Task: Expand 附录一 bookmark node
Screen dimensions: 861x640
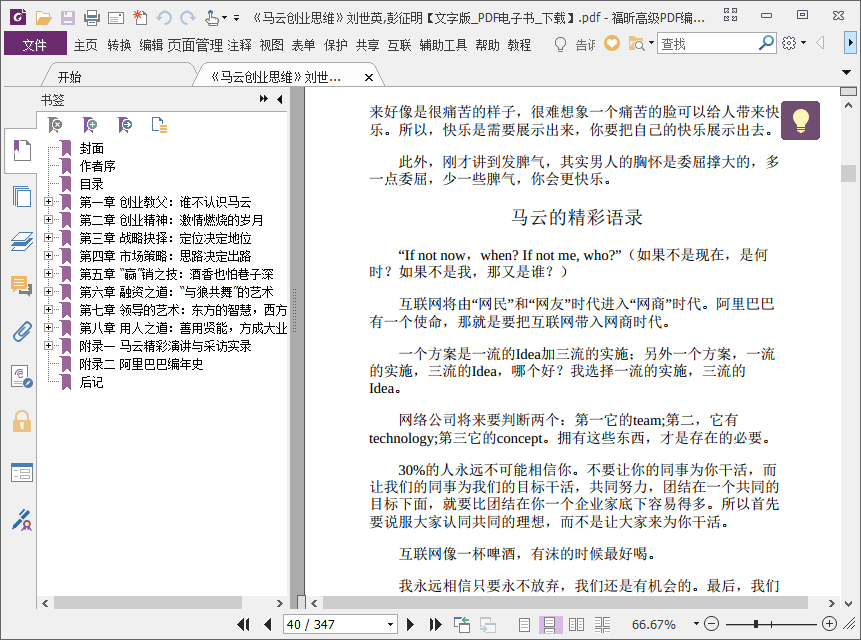Action: click(48, 345)
